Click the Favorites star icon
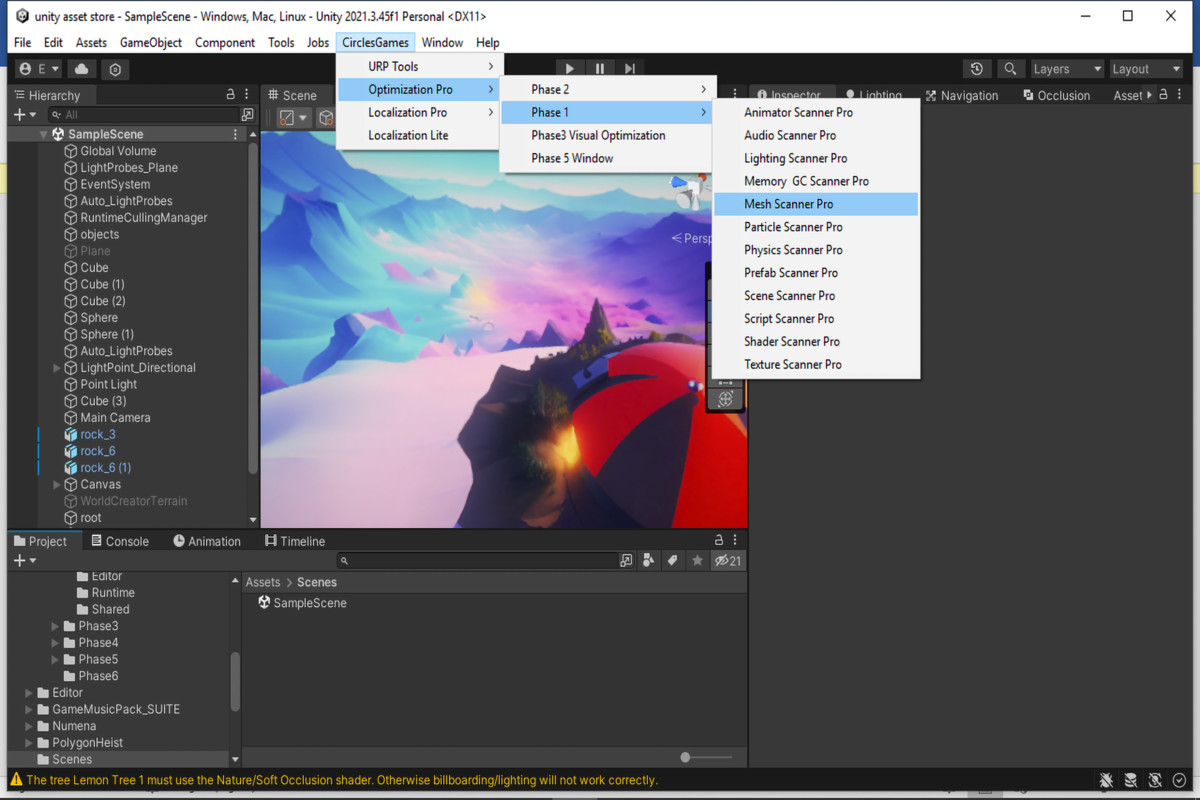The width and height of the screenshot is (1200, 800). pos(697,561)
